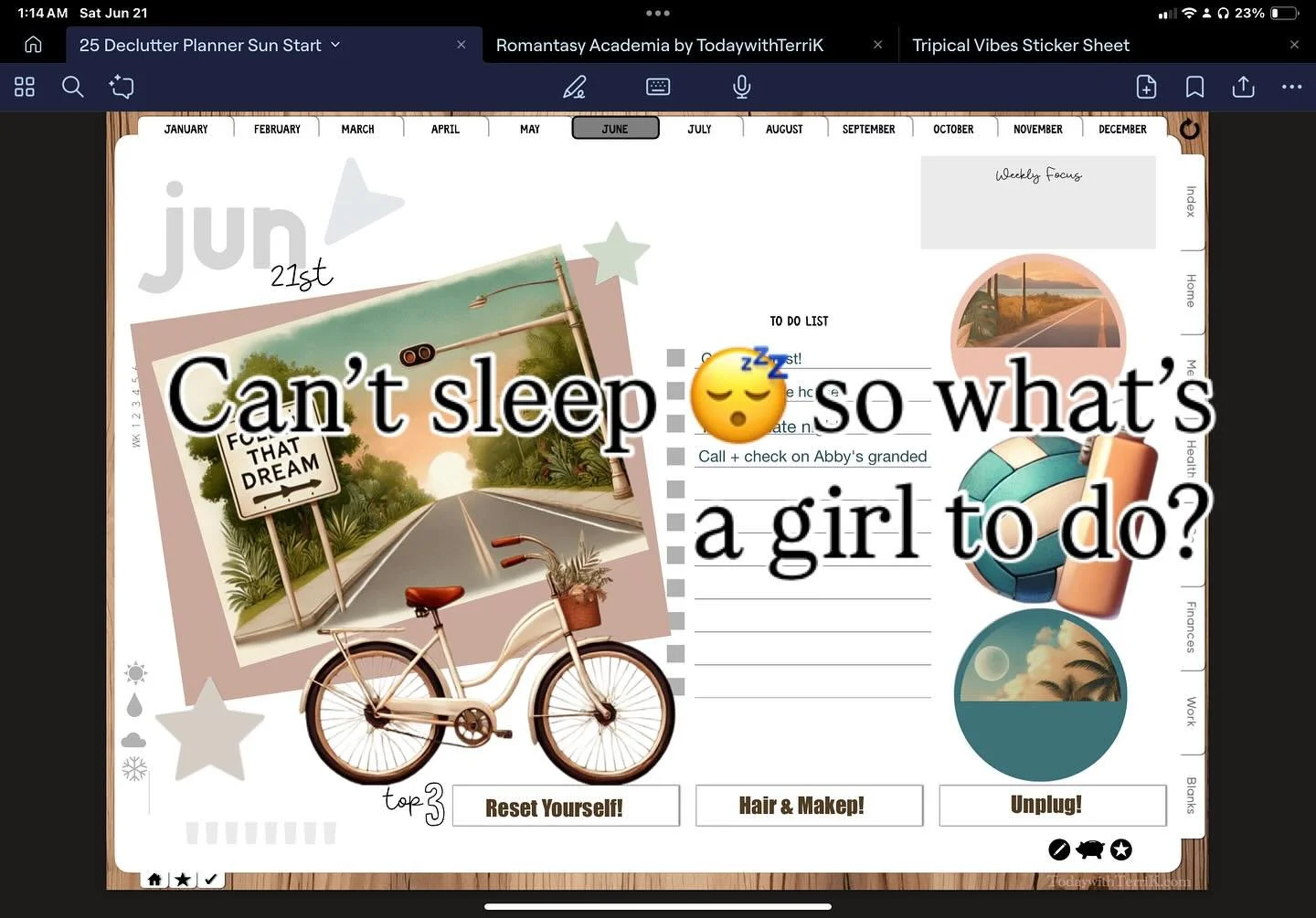This screenshot has height=918, width=1316.
Task: Toggle the raindrop weather icon
Action: (134, 704)
